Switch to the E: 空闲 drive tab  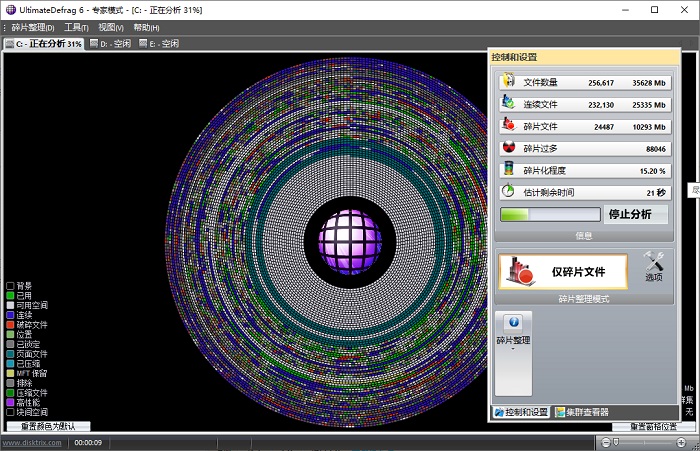coord(159,44)
